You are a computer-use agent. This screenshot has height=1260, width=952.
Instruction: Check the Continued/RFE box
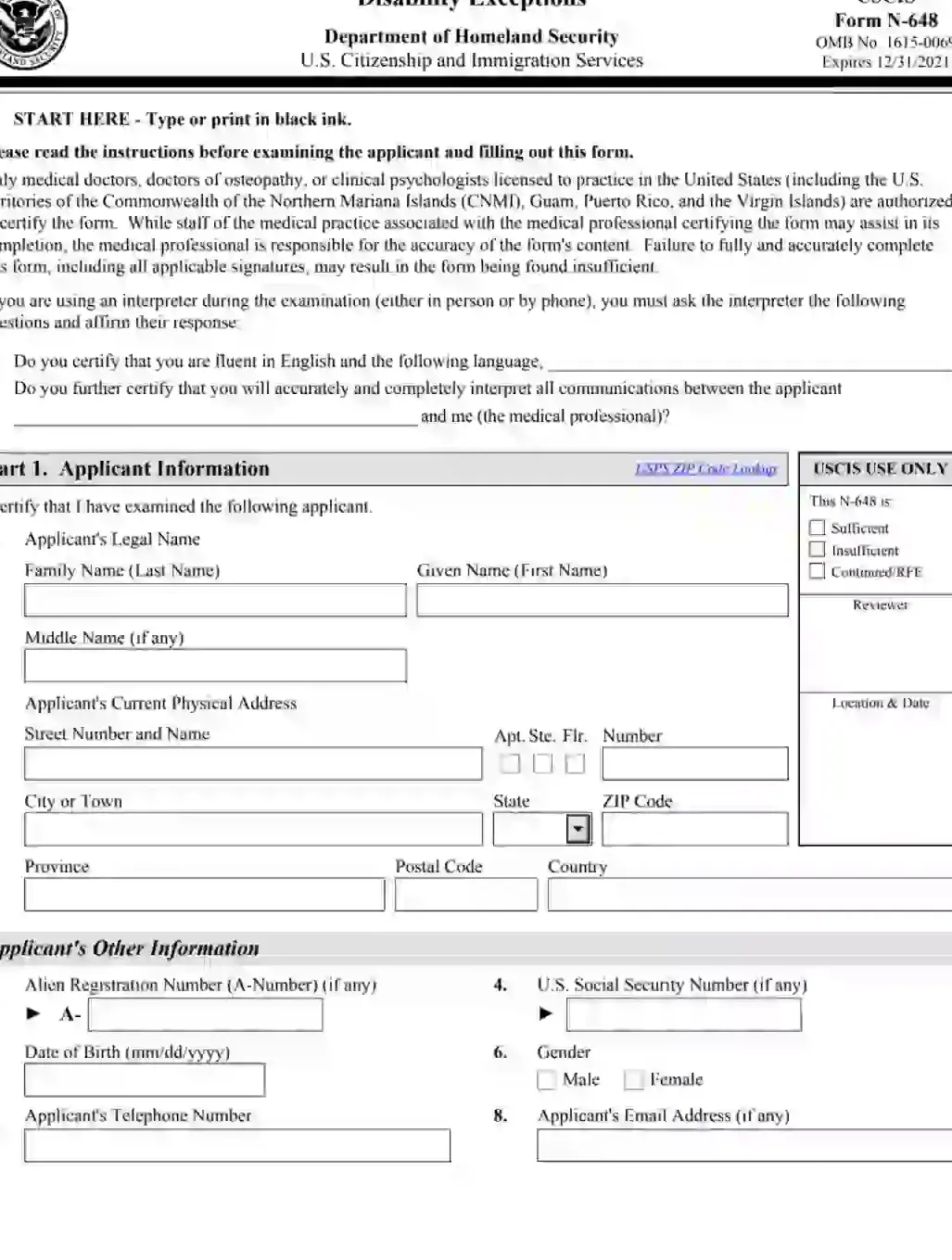tap(818, 571)
